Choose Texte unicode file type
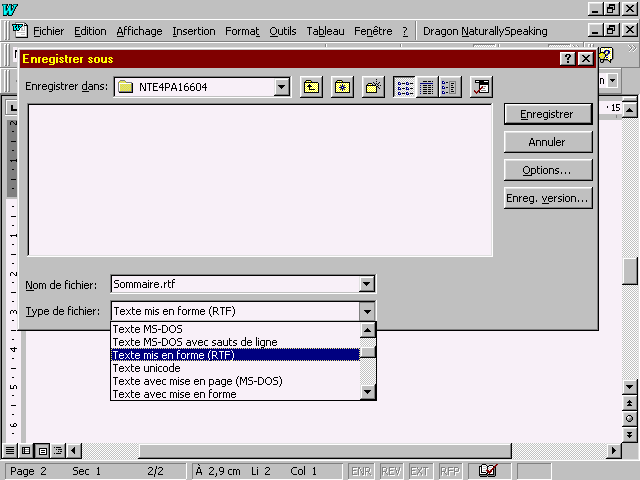This screenshot has width=640, height=480. click(x=235, y=368)
